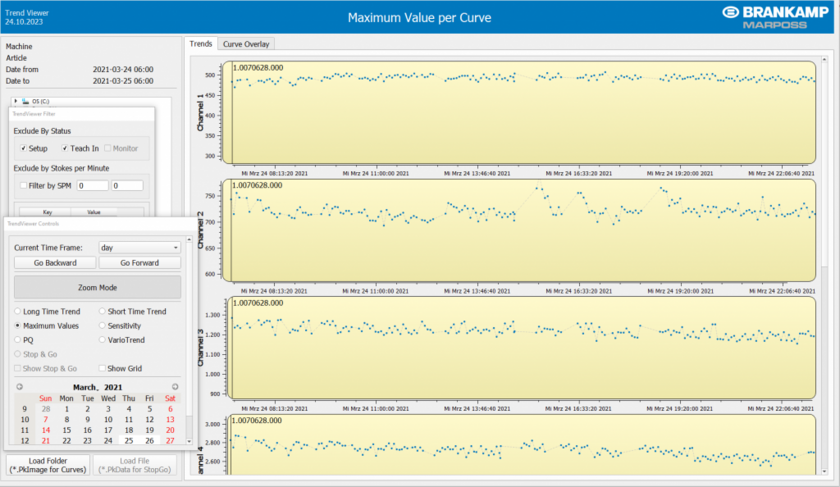Click the Channel 4 trend chart
This screenshot has height=487, width=840.
coord(520,445)
